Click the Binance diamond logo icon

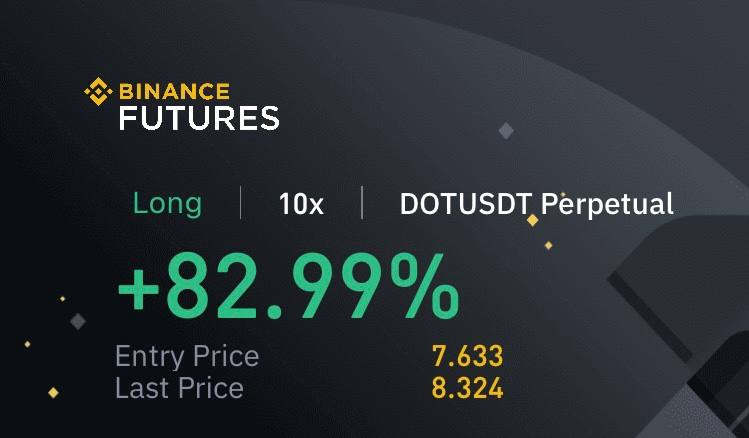pos(98,91)
